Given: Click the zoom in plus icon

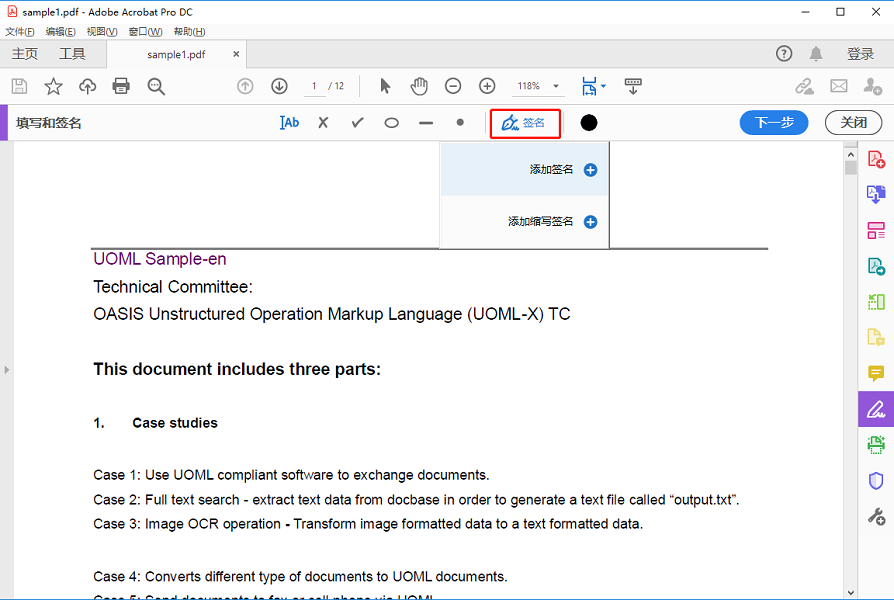Looking at the screenshot, I should tap(487, 86).
